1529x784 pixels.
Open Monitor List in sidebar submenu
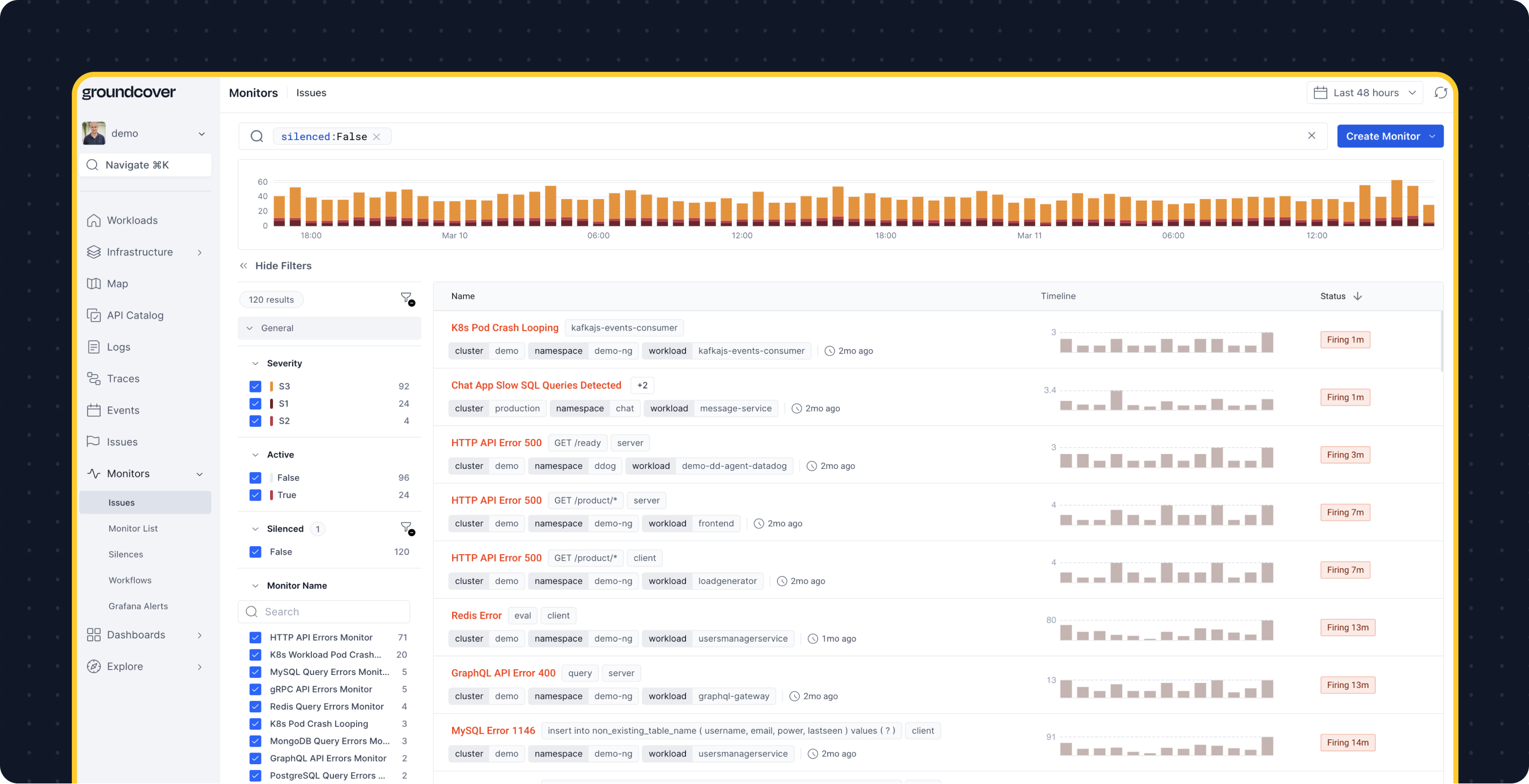133,528
